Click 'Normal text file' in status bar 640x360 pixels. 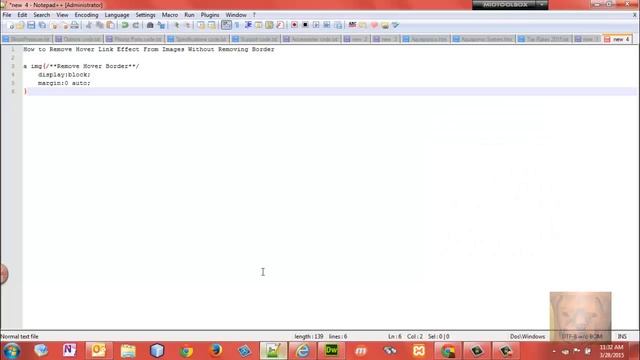click(20, 336)
